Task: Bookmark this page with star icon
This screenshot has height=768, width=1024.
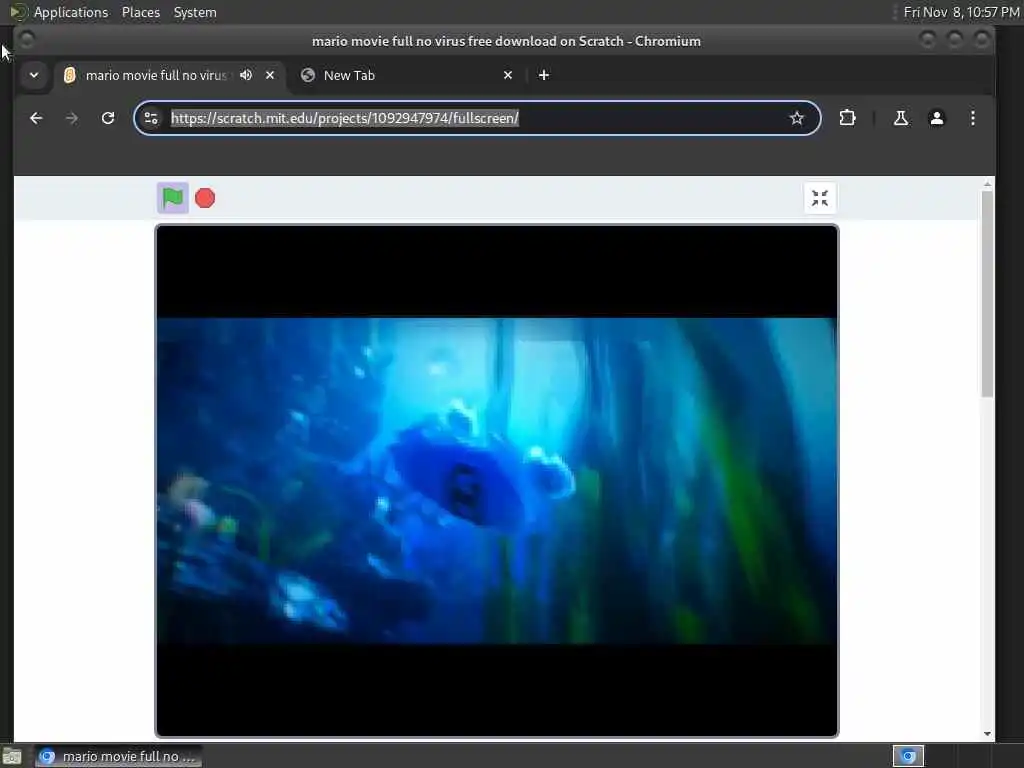Action: pyautogui.click(x=796, y=118)
